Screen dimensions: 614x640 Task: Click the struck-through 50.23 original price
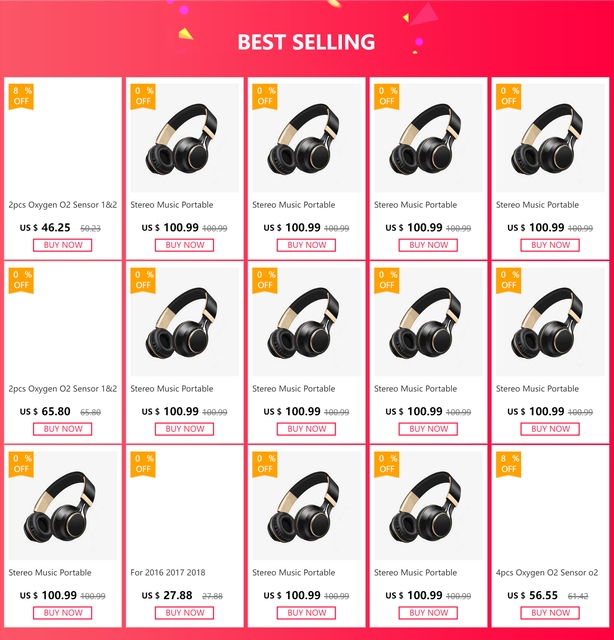click(90, 228)
